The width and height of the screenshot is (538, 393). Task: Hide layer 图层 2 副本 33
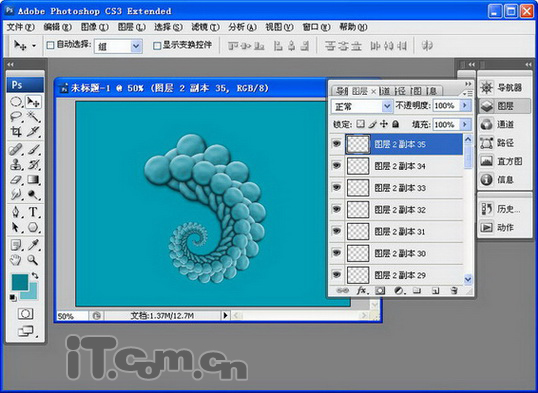337,187
